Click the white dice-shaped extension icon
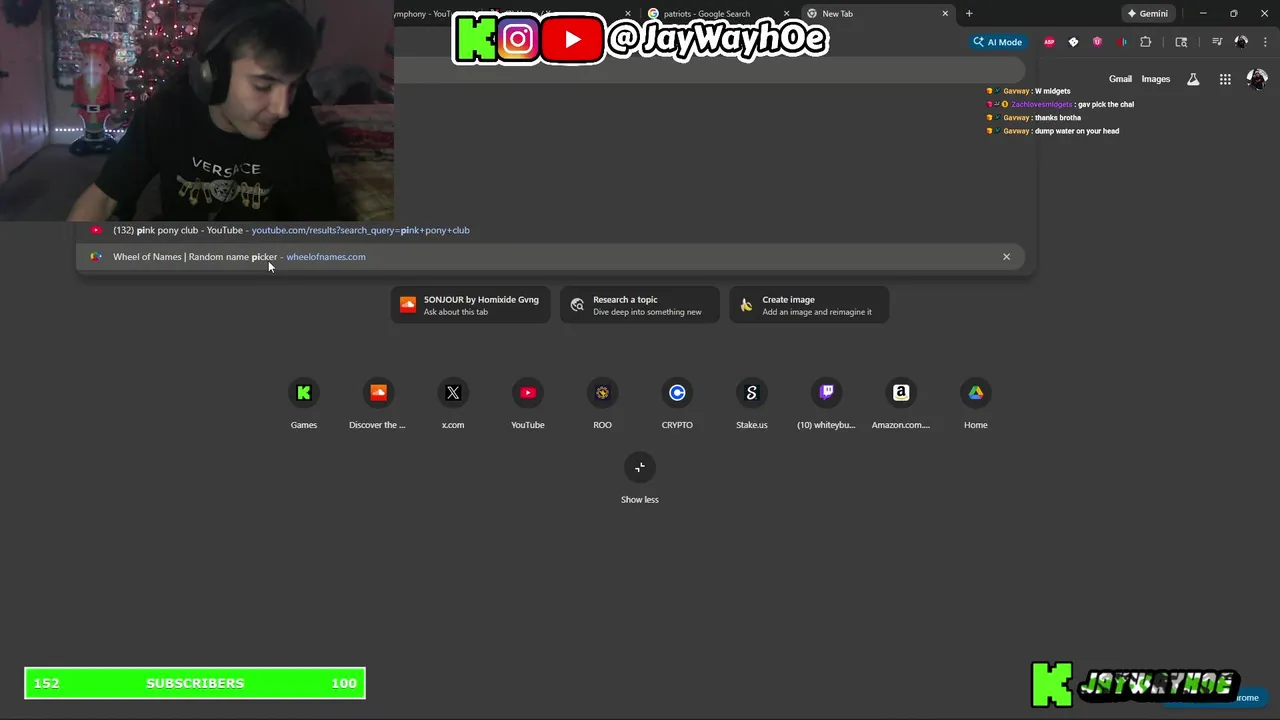The image size is (1280, 720). [1073, 42]
